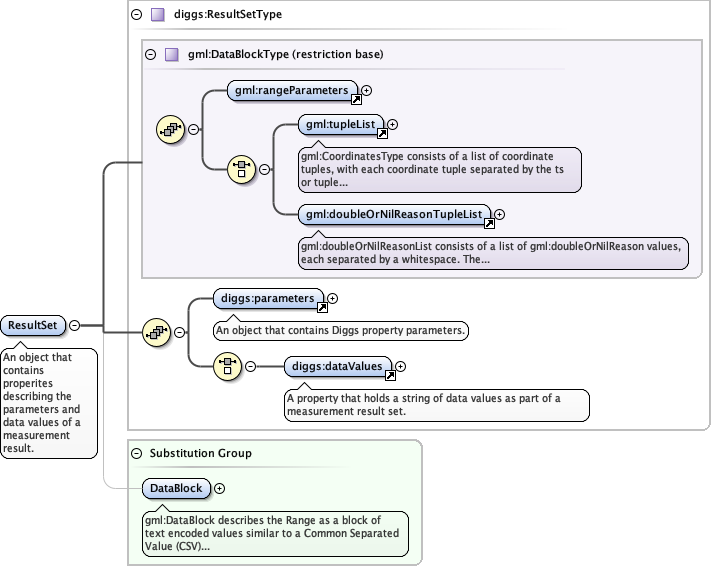Click the reference arrow icon on diggs:dataValues
712x567 pixels.
click(x=390, y=375)
